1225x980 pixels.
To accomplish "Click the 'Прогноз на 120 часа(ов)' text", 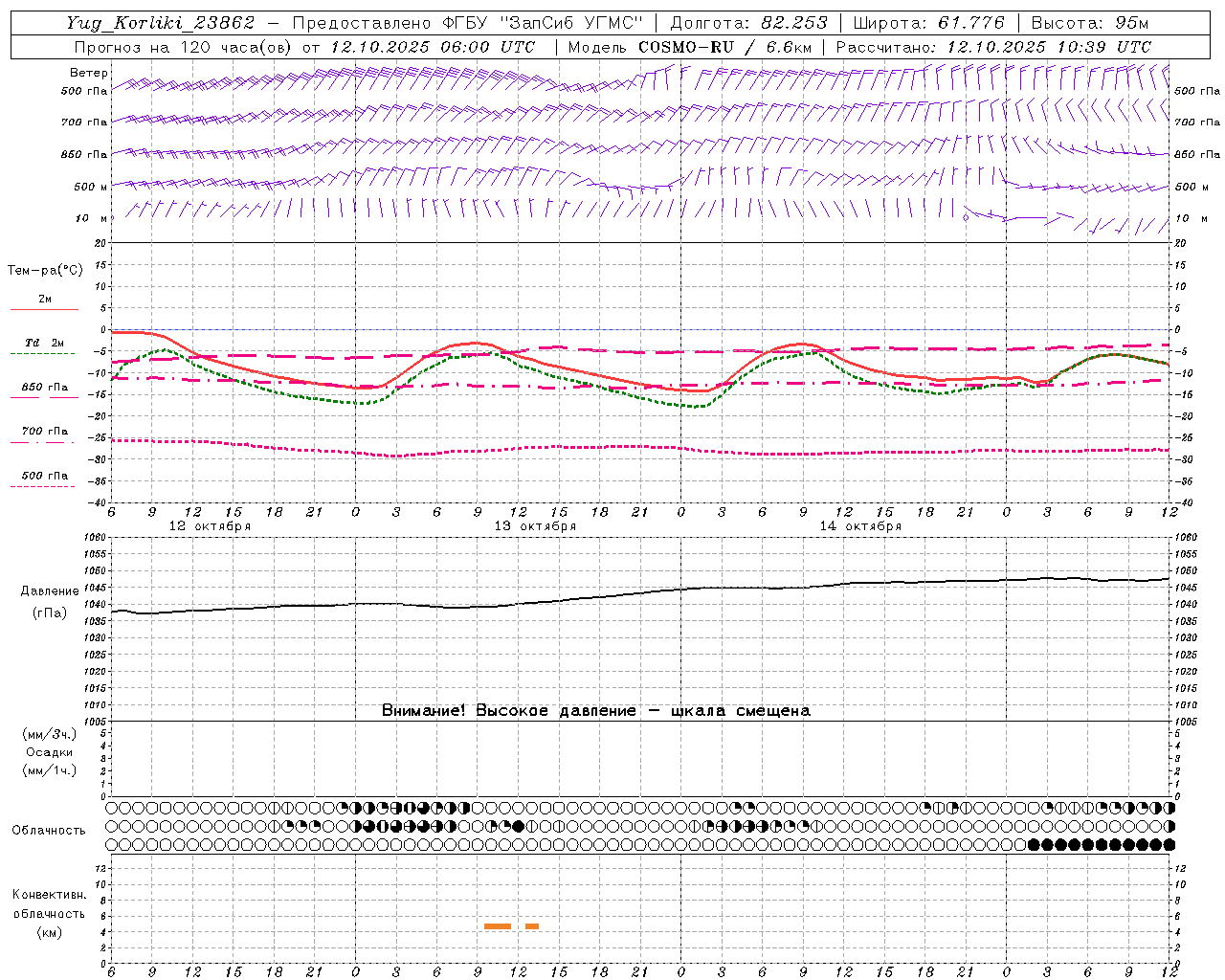I will [x=183, y=47].
